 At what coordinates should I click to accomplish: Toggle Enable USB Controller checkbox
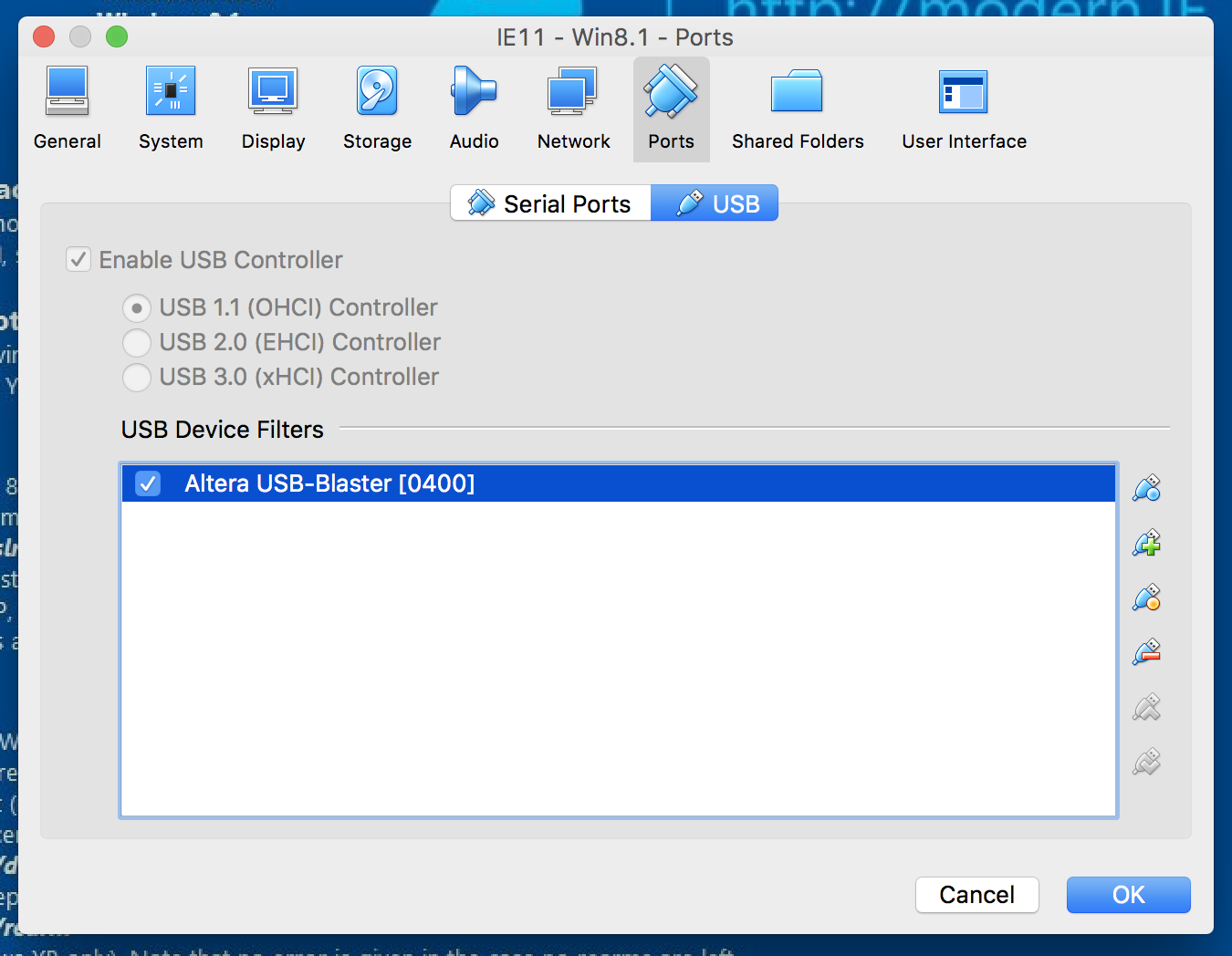click(x=78, y=260)
